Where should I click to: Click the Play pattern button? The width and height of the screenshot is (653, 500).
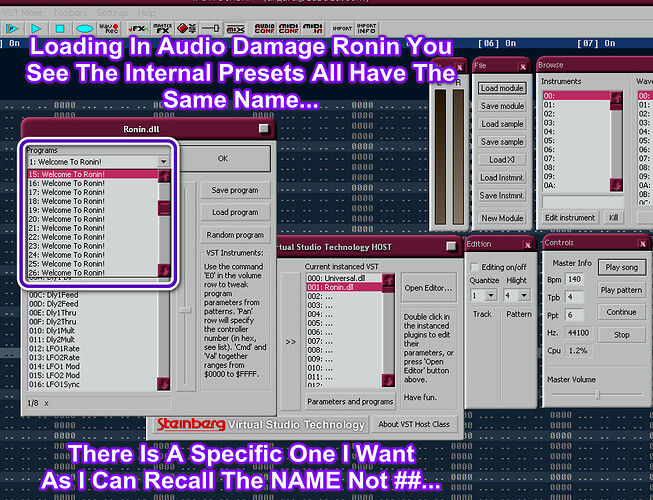pyautogui.click(x=621, y=290)
